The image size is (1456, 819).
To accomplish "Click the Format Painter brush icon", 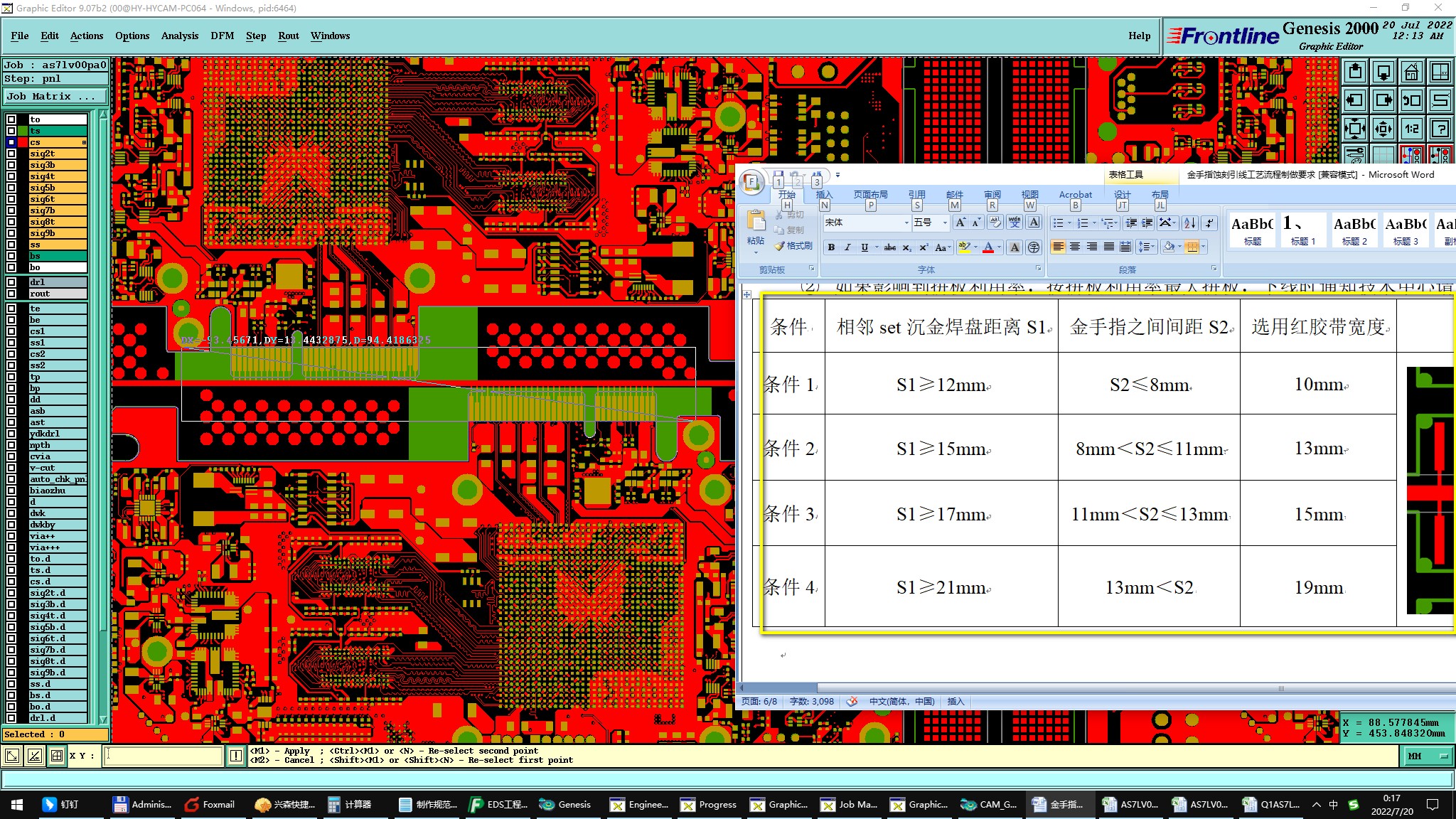I will [x=779, y=246].
